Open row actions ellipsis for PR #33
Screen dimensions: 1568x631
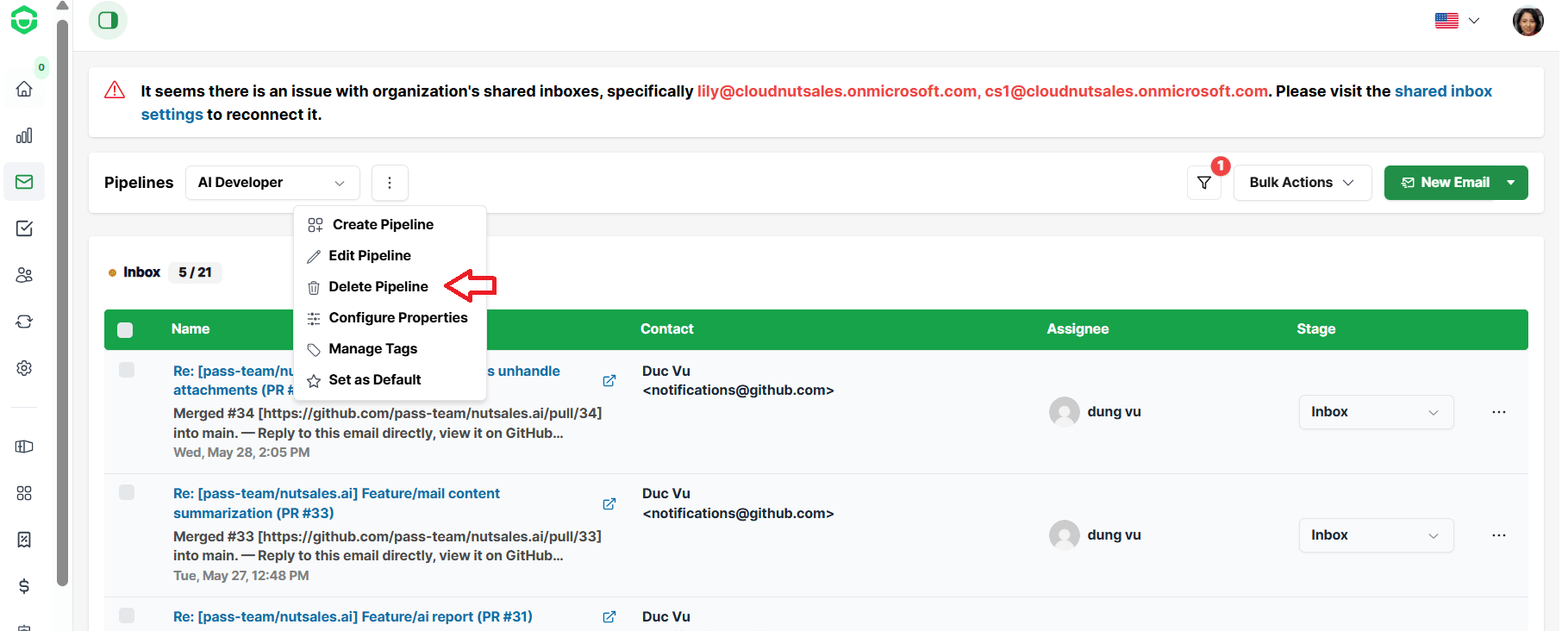tap(1499, 535)
